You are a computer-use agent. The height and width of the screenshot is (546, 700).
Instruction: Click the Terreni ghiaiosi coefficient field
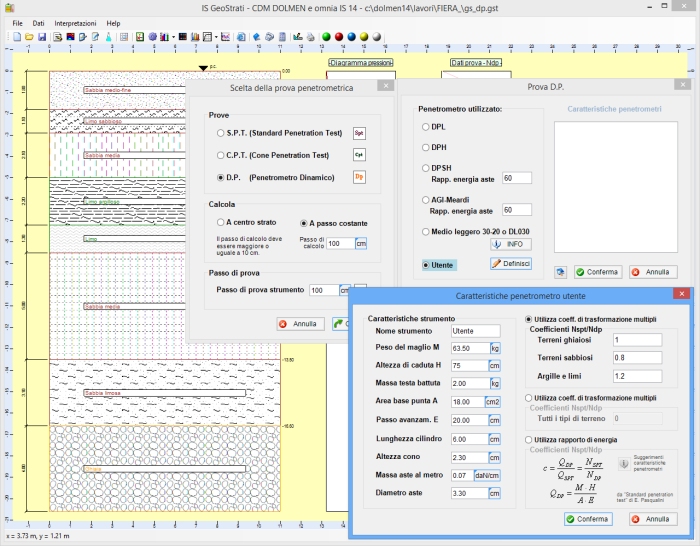tap(637, 340)
